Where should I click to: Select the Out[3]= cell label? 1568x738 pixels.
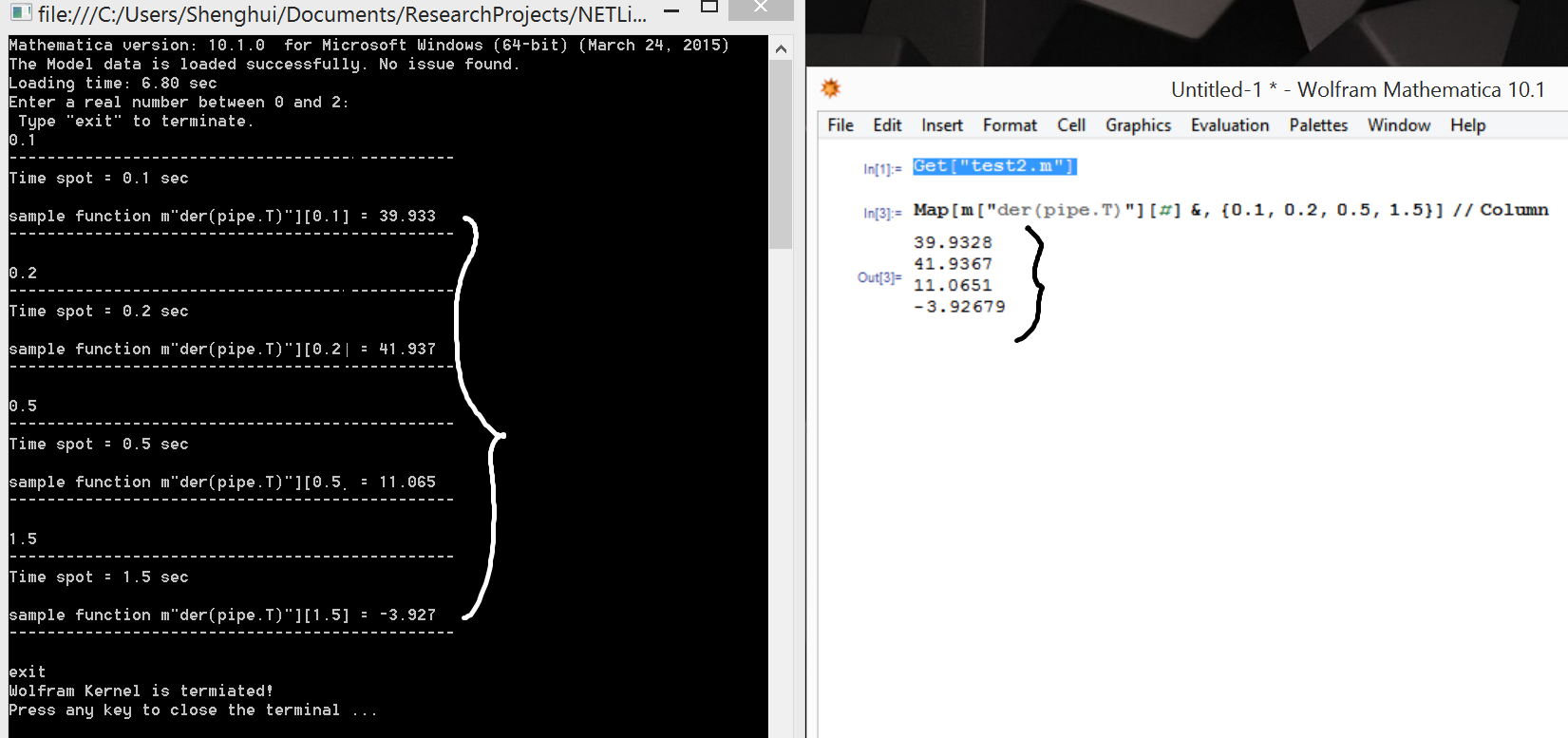point(879,277)
